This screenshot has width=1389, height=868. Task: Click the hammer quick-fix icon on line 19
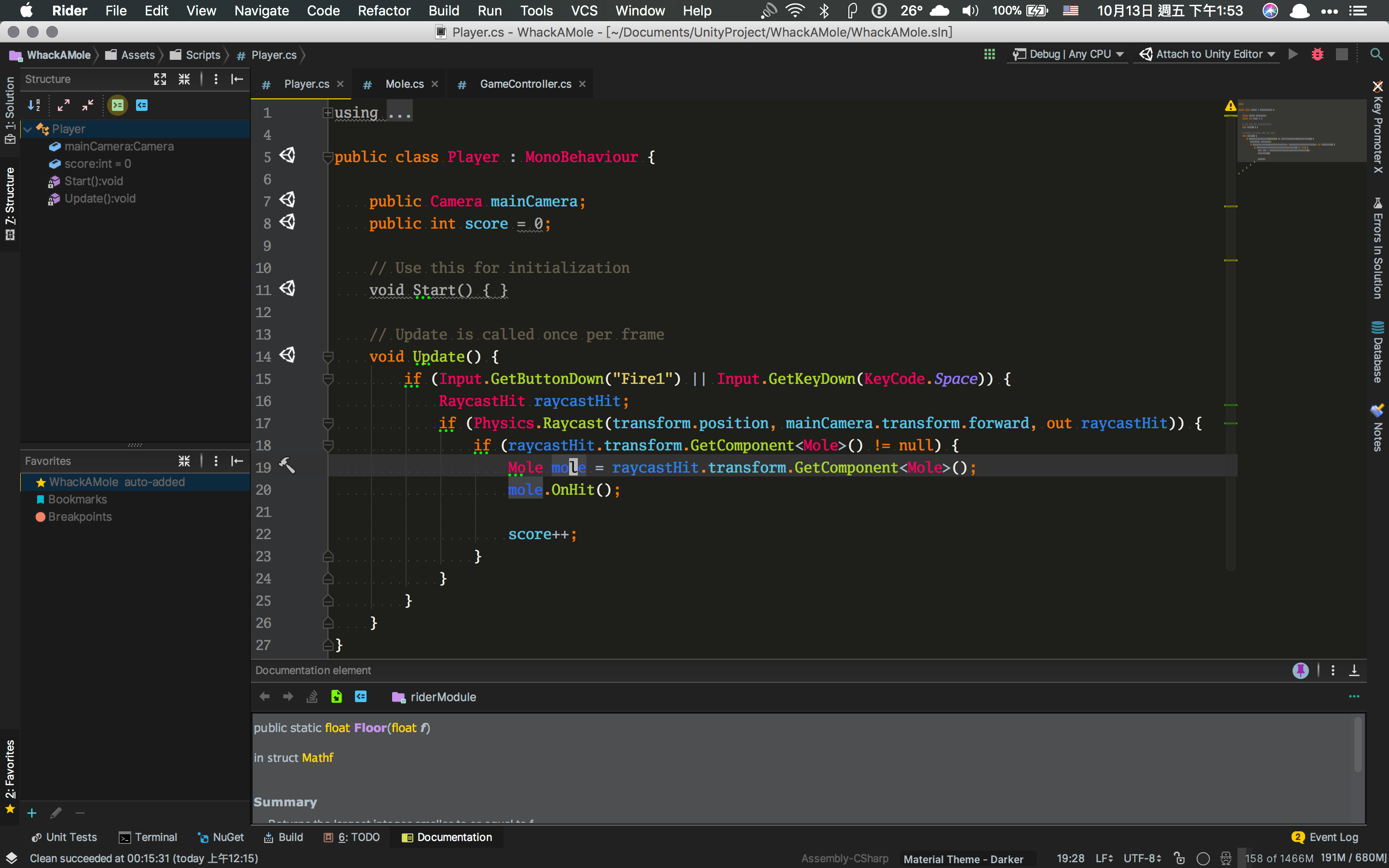286,465
